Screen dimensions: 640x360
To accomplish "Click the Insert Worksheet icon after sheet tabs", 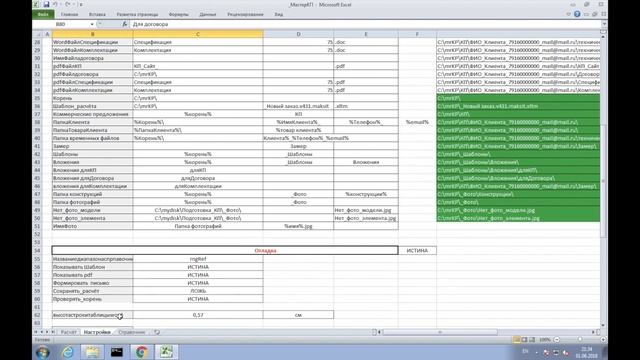I will pos(157,332).
